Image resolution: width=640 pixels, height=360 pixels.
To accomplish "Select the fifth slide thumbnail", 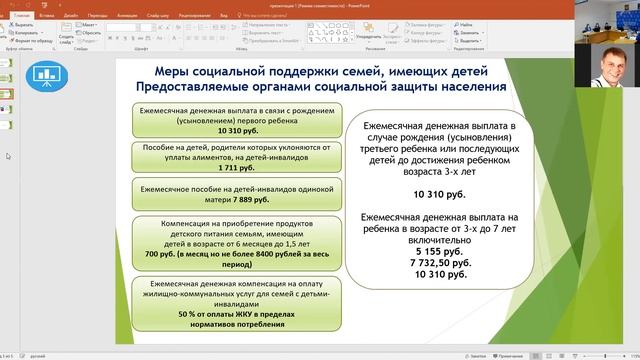I will click(x=6, y=125).
